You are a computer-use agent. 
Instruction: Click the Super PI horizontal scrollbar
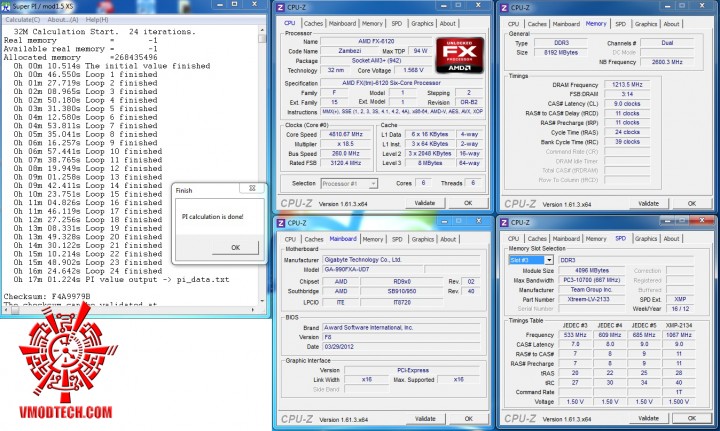131,310
